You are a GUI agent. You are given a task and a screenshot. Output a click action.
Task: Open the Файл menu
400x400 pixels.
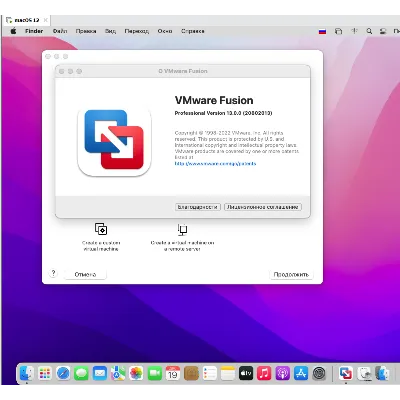pos(60,31)
